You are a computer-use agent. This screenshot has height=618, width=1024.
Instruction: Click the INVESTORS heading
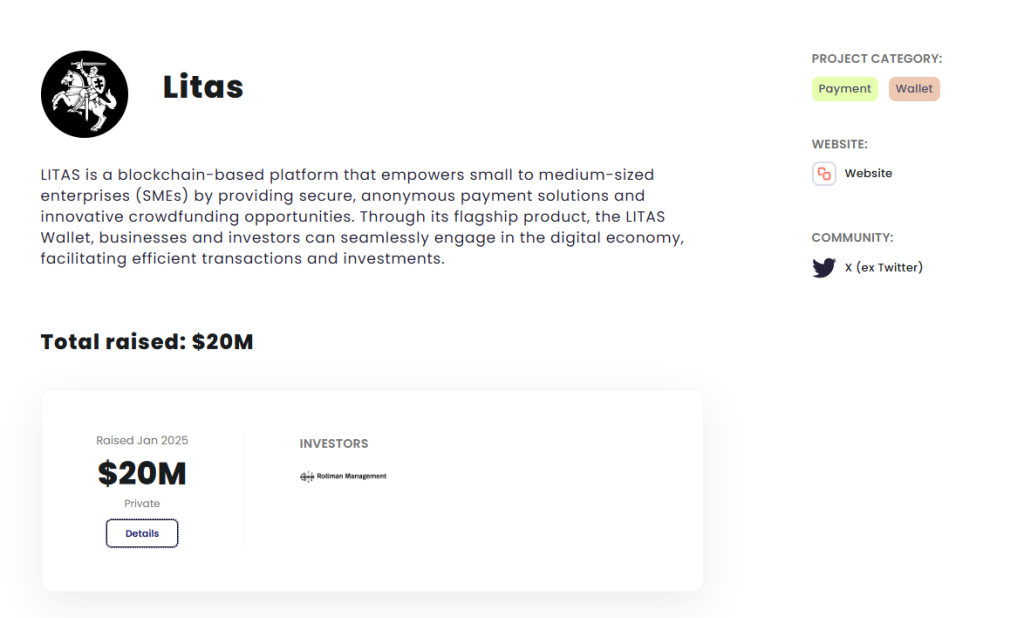click(334, 444)
